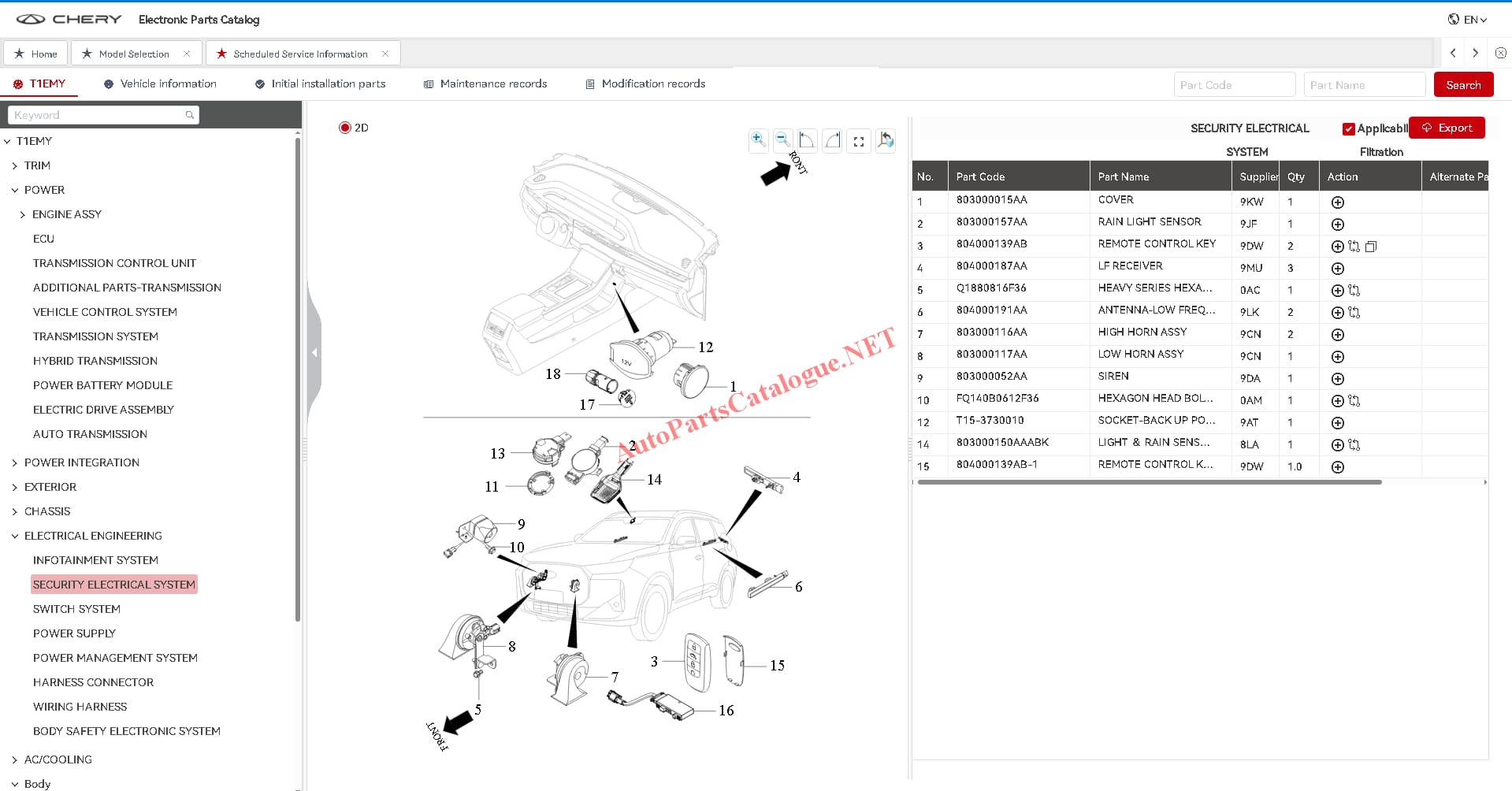Screen dimensions: 1512x791
Task: Open replacement info for part 804000191AA
Action: coord(1354,313)
